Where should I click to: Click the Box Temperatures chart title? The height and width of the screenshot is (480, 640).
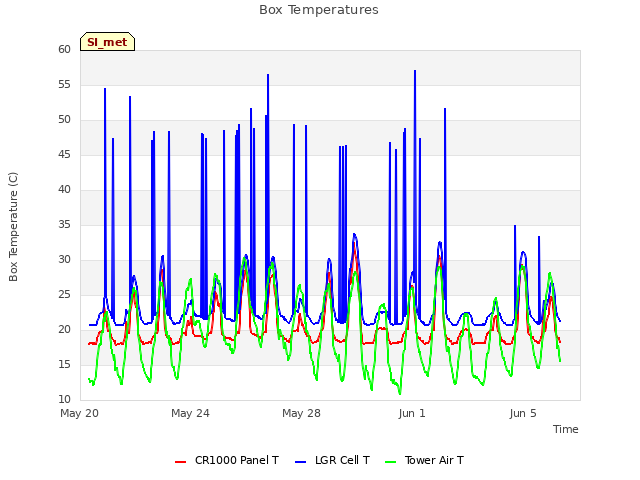click(x=319, y=10)
